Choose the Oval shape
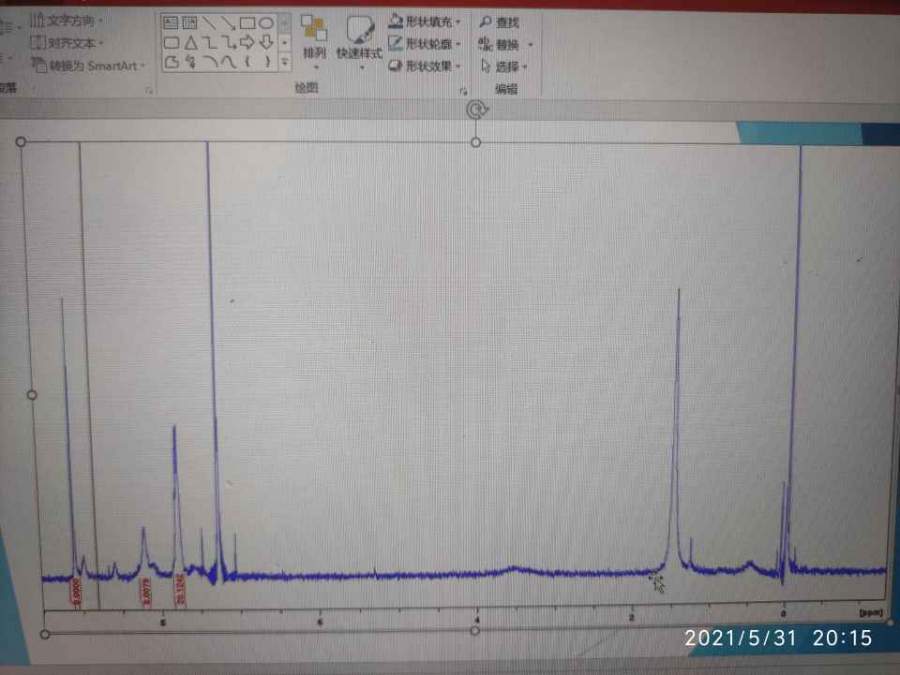Screen dimensions: 900x675 pos(266,24)
